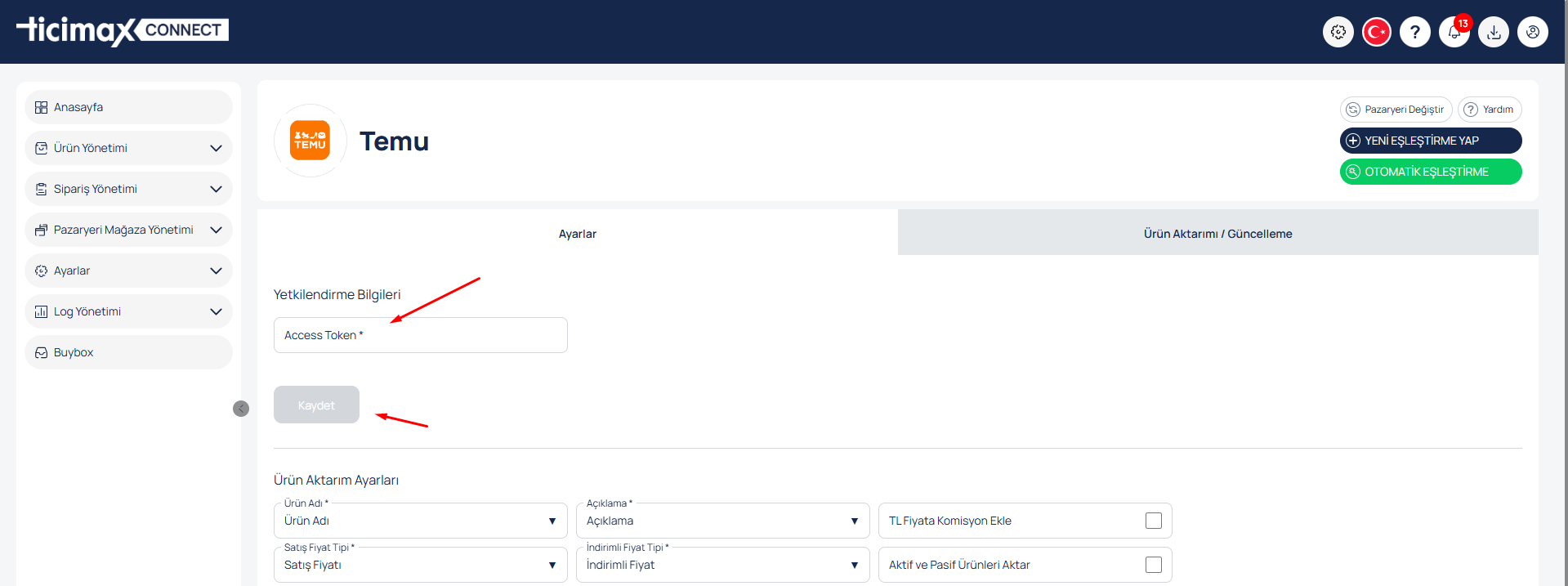The width and height of the screenshot is (1568, 586).
Task: Click icon on Otomatik Eşleştirme button
Action: pyautogui.click(x=1353, y=172)
